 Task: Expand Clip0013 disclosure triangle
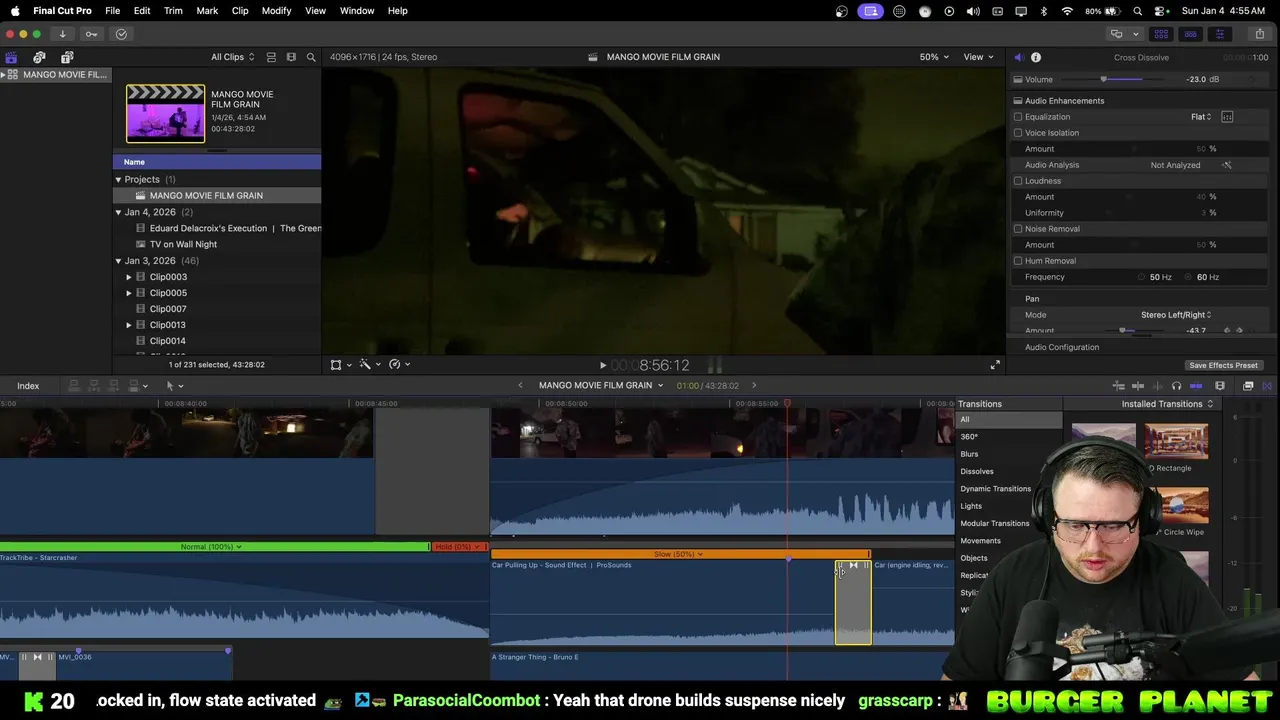pos(128,325)
